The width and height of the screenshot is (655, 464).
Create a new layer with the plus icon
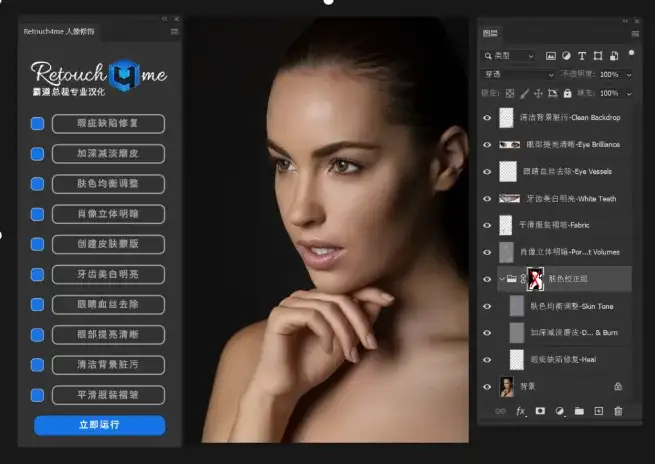click(x=598, y=411)
